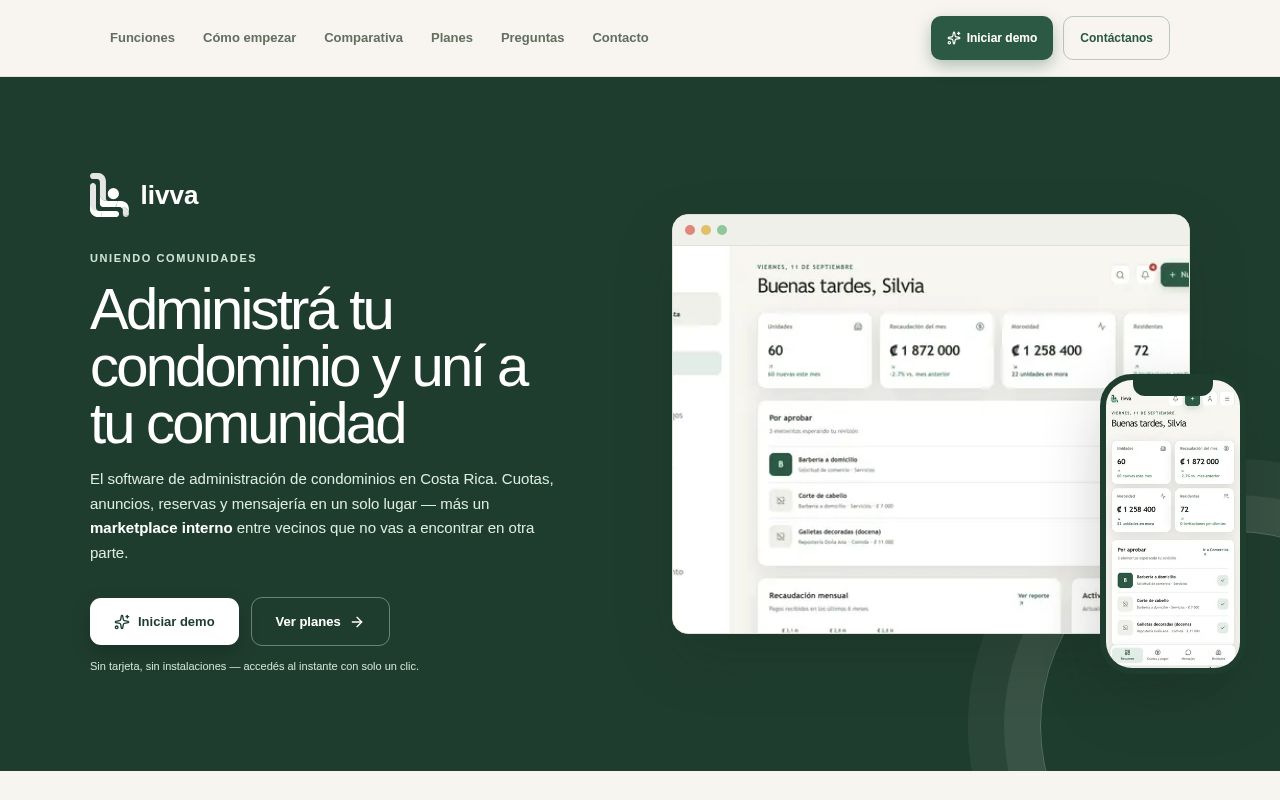This screenshot has width=1280, height=800.
Task: Click the bell icon in phone mockup
Action: coord(1175,398)
